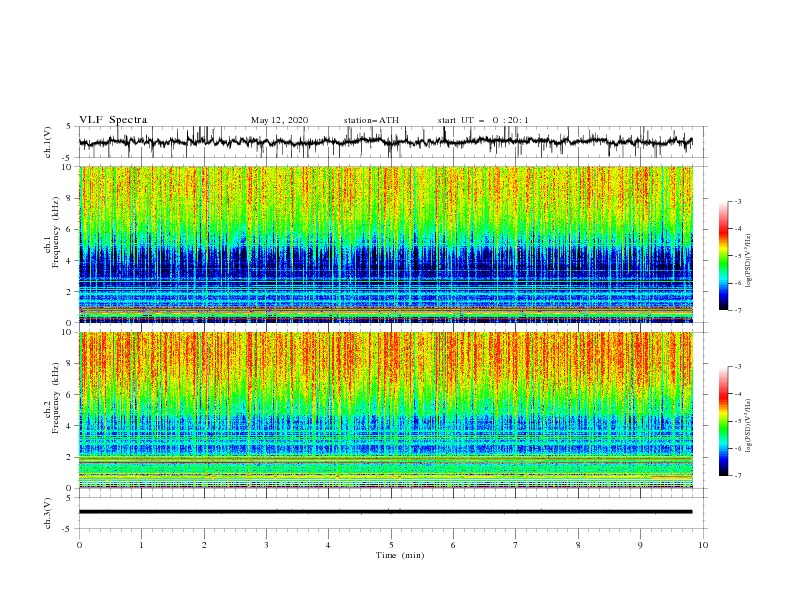Click upper colorbar 'log(PSD)(V²/Hz)' label
Image resolution: width=792 pixels, height=612 pixels.
[749, 261]
